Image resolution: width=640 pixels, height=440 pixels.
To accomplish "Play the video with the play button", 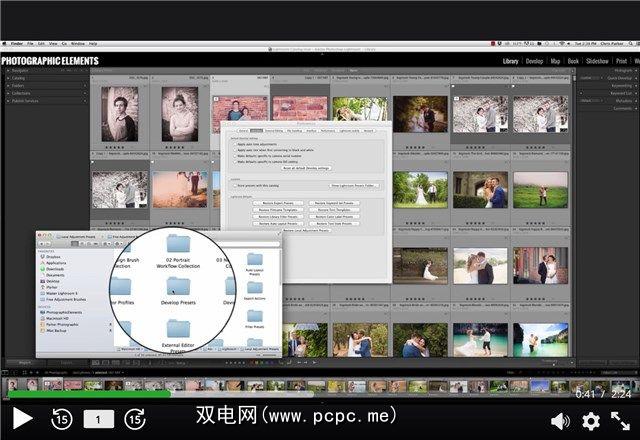I will (x=22, y=419).
